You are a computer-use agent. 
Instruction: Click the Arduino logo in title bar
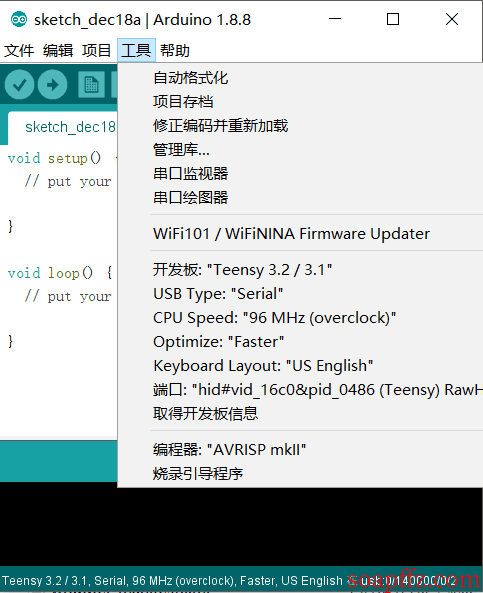coord(19,19)
